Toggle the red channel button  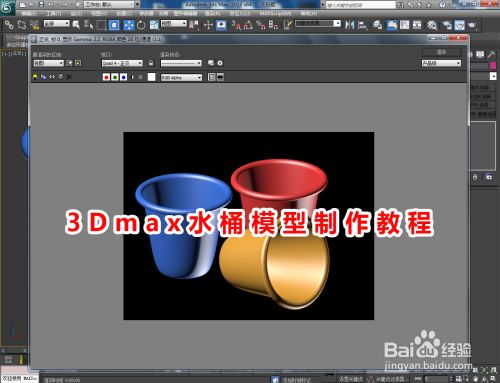(x=106, y=77)
